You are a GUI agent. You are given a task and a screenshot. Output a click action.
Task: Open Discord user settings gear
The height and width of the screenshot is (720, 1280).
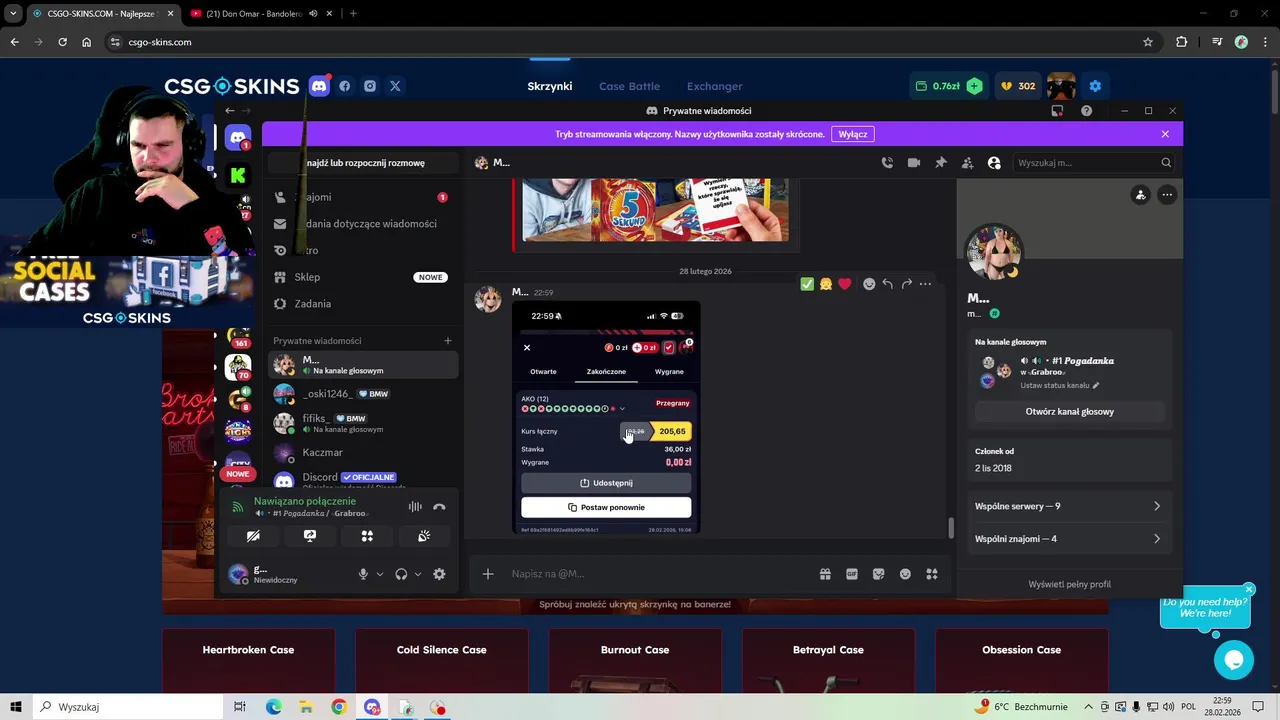pyautogui.click(x=439, y=574)
